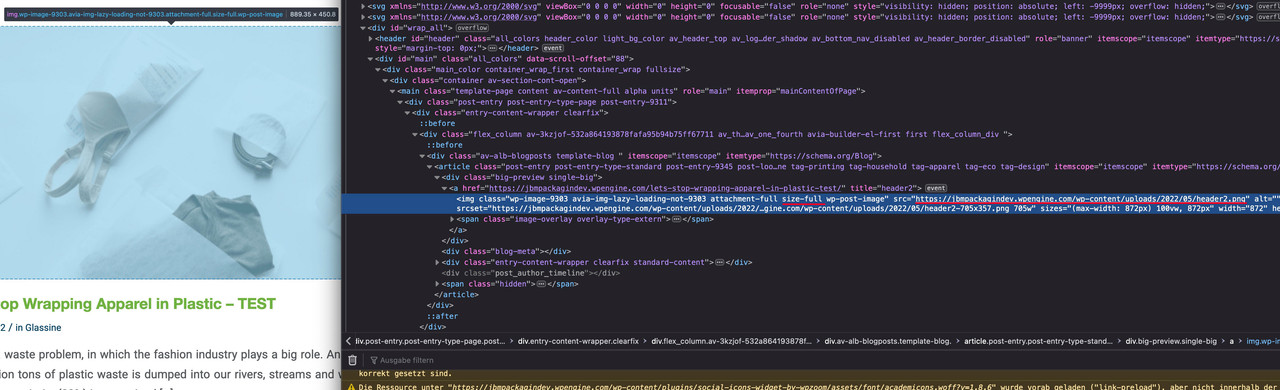The image size is (1280, 390).
Task: Expand the span class hidden node
Action: [437, 283]
